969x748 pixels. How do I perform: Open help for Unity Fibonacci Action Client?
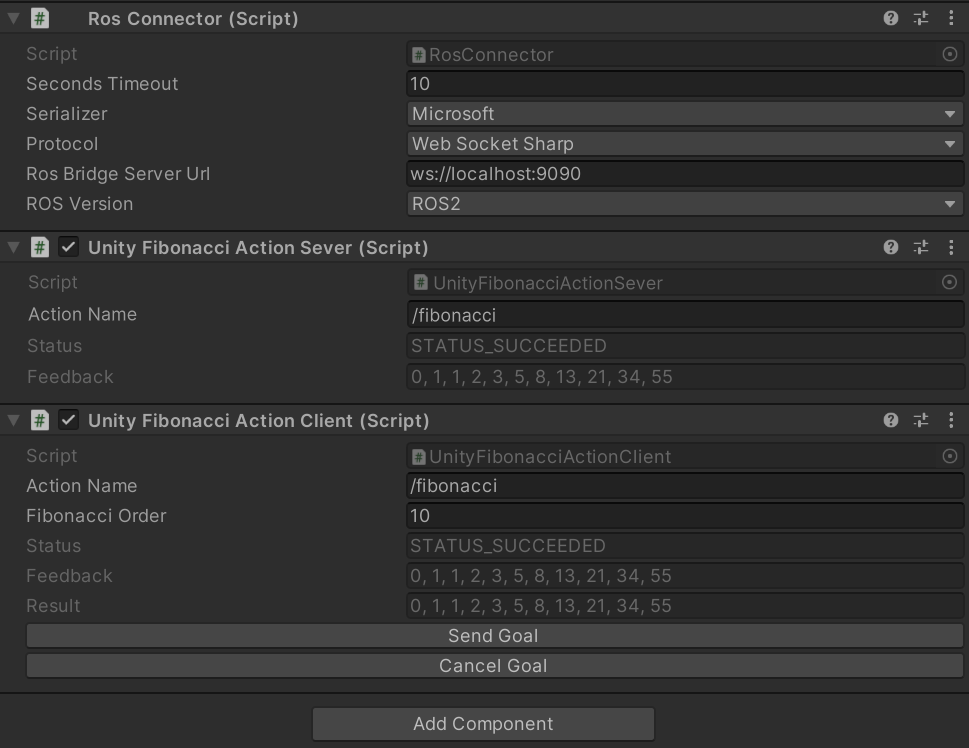891,420
